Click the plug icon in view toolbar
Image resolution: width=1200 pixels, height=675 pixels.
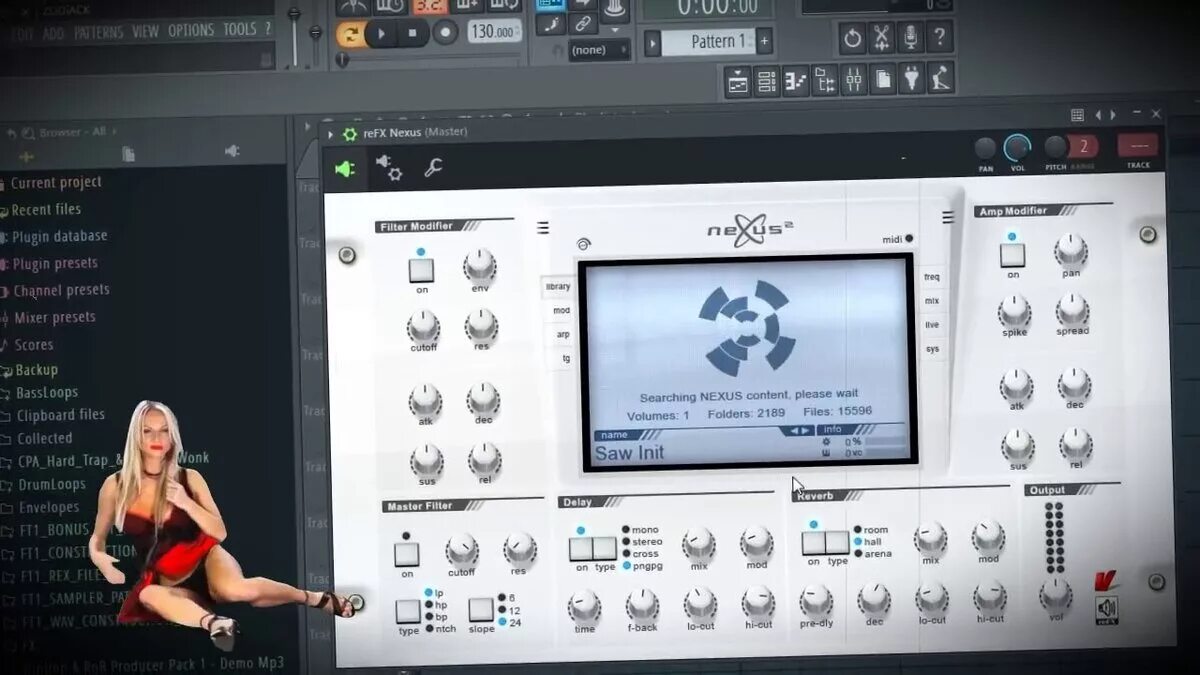click(x=911, y=79)
